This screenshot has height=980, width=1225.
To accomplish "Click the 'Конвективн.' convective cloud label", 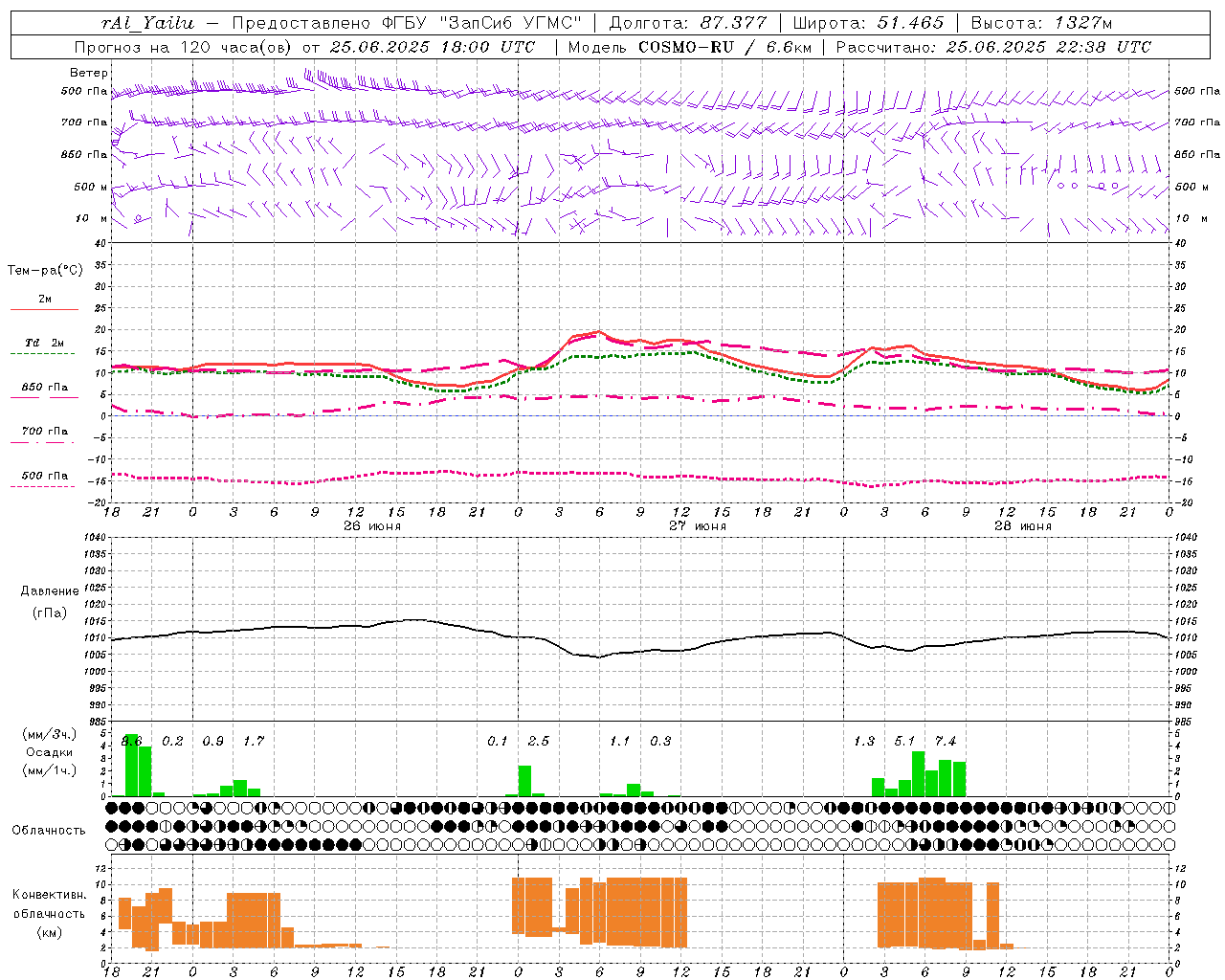I will (50, 894).
